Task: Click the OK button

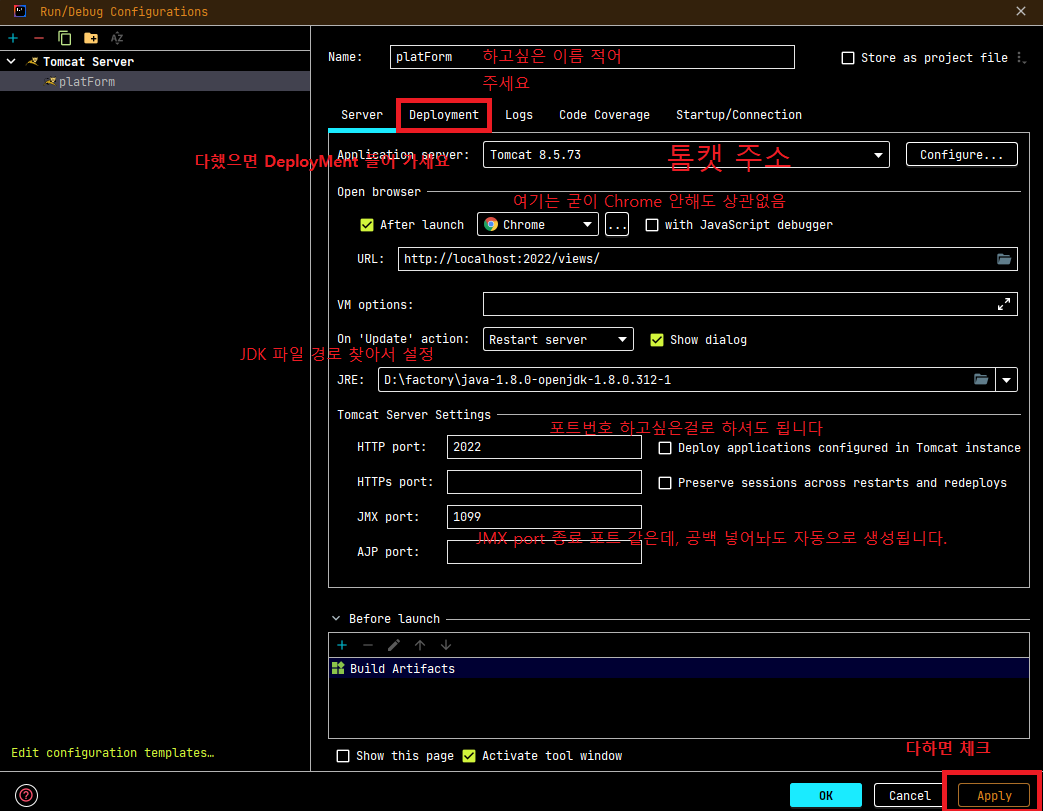Action: pyautogui.click(x=825, y=795)
